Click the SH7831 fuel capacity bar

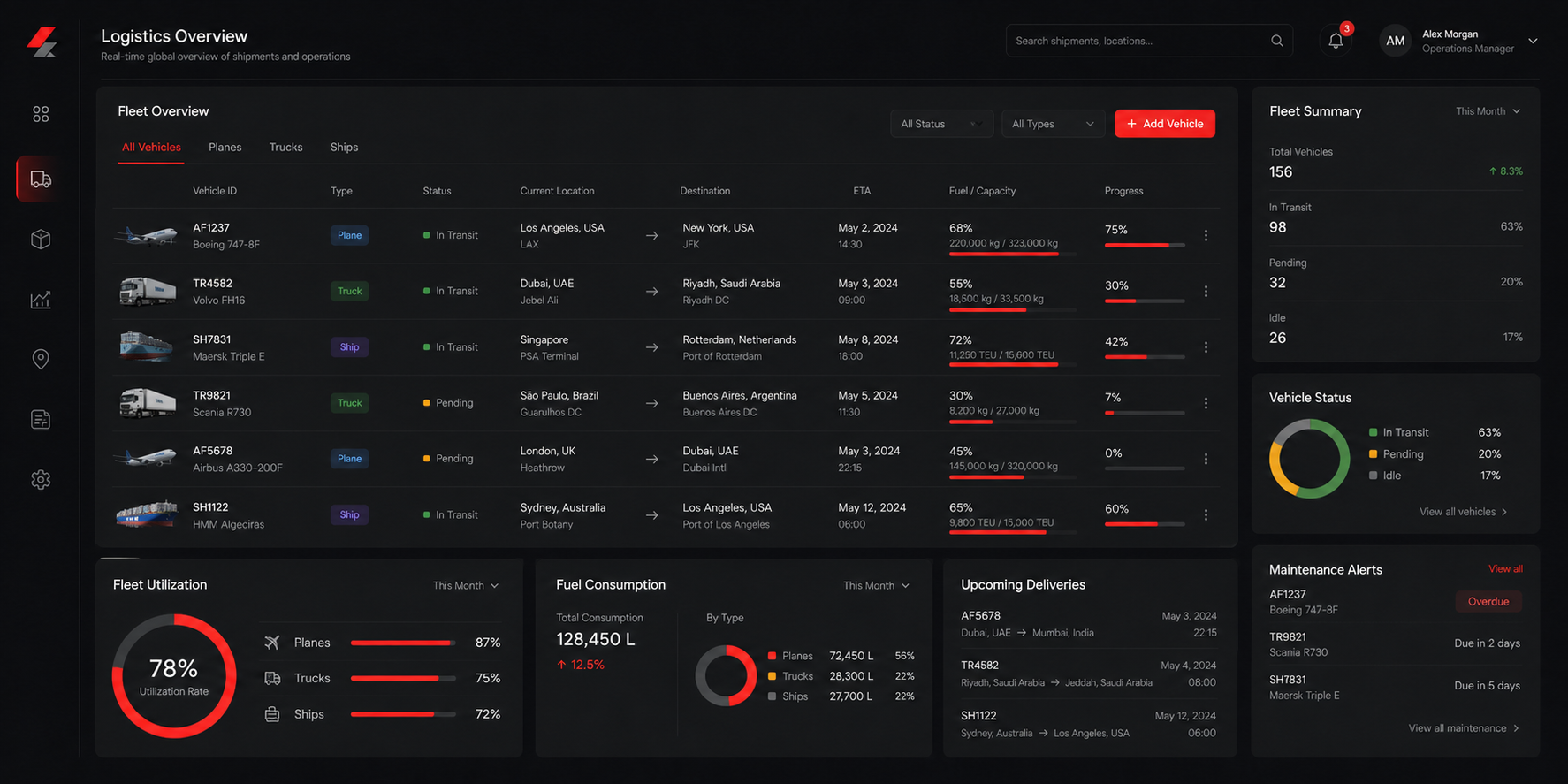(x=1013, y=364)
